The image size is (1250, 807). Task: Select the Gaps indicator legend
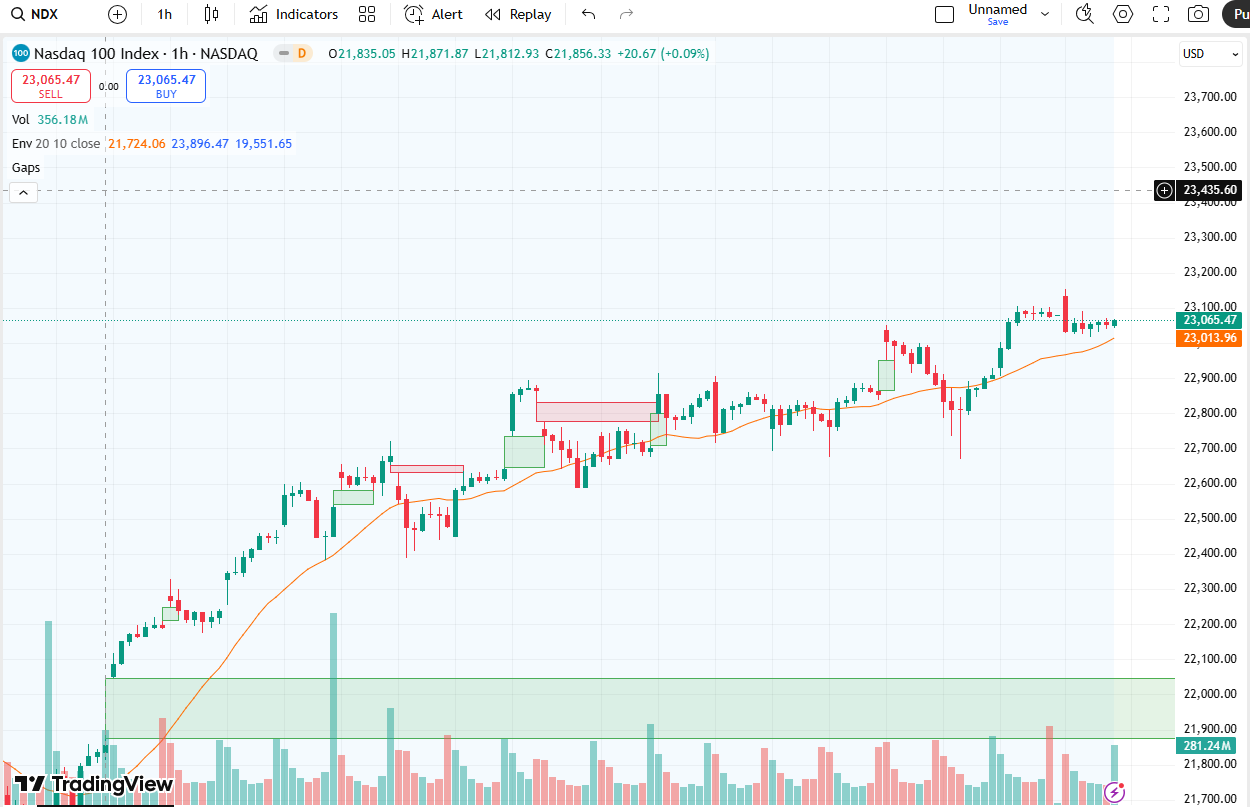(x=26, y=168)
